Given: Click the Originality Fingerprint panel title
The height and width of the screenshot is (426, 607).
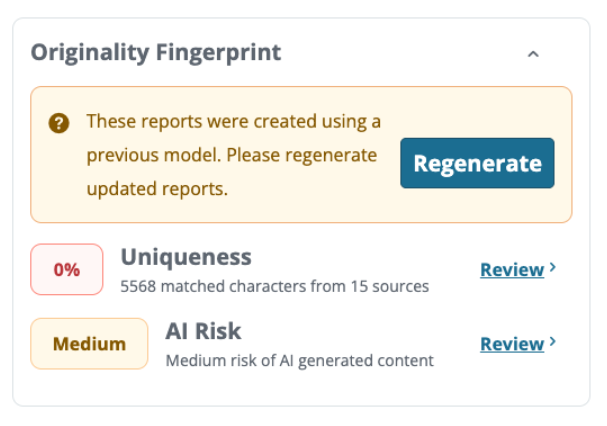Looking at the screenshot, I should click(x=156, y=52).
